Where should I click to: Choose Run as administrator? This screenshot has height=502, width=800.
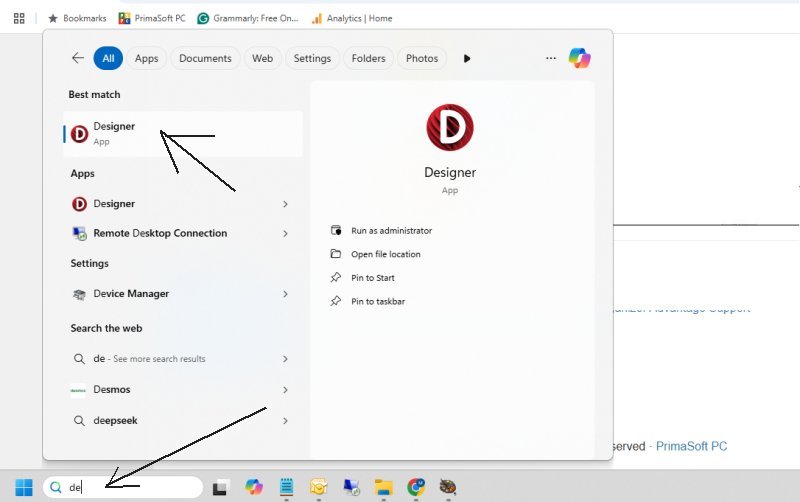(x=391, y=231)
